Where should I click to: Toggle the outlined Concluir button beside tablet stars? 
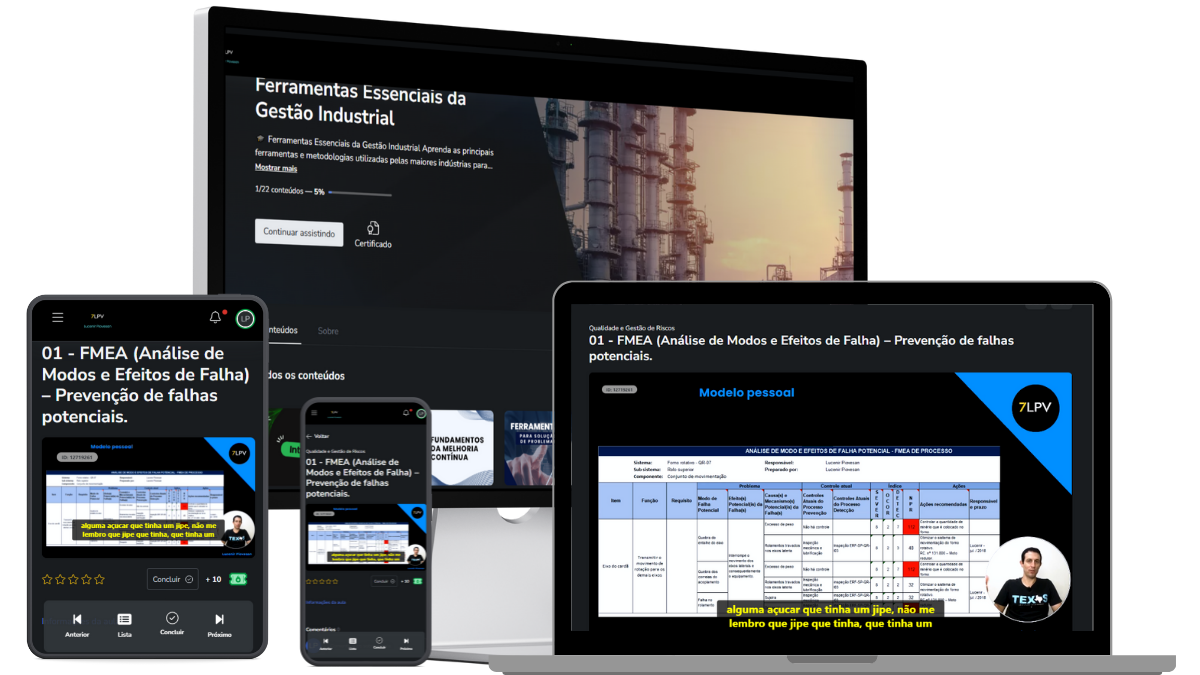(x=172, y=579)
